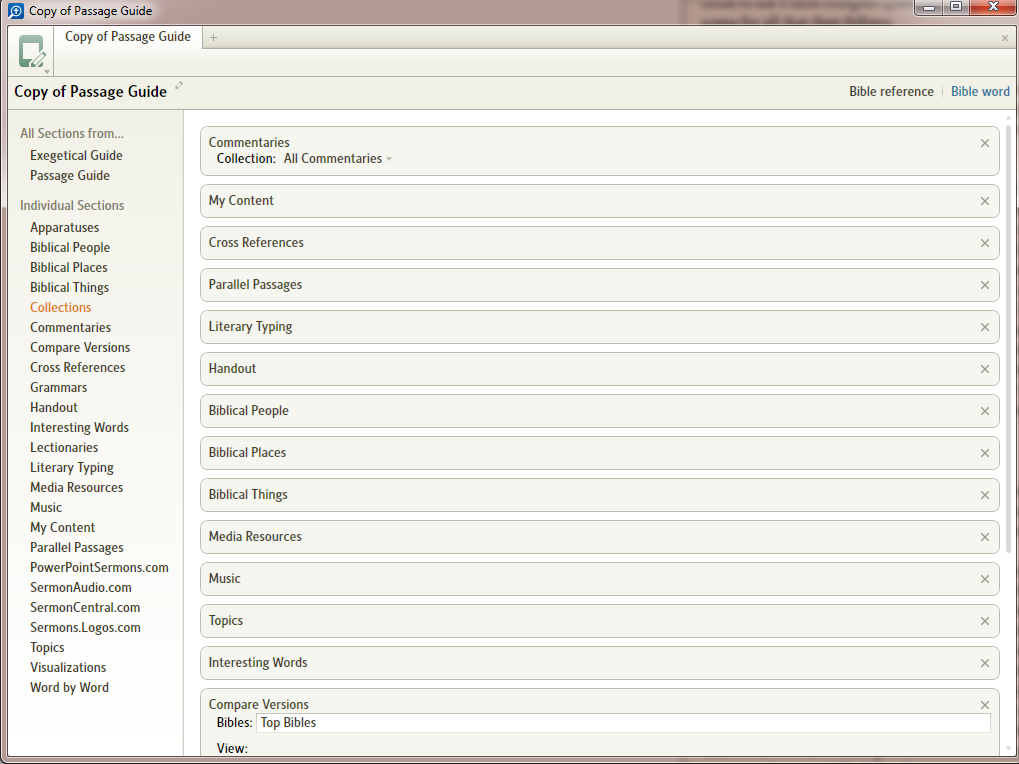This screenshot has height=764, width=1019.
Task: Open the guide template panel icon menu
Action: (x=31, y=53)
